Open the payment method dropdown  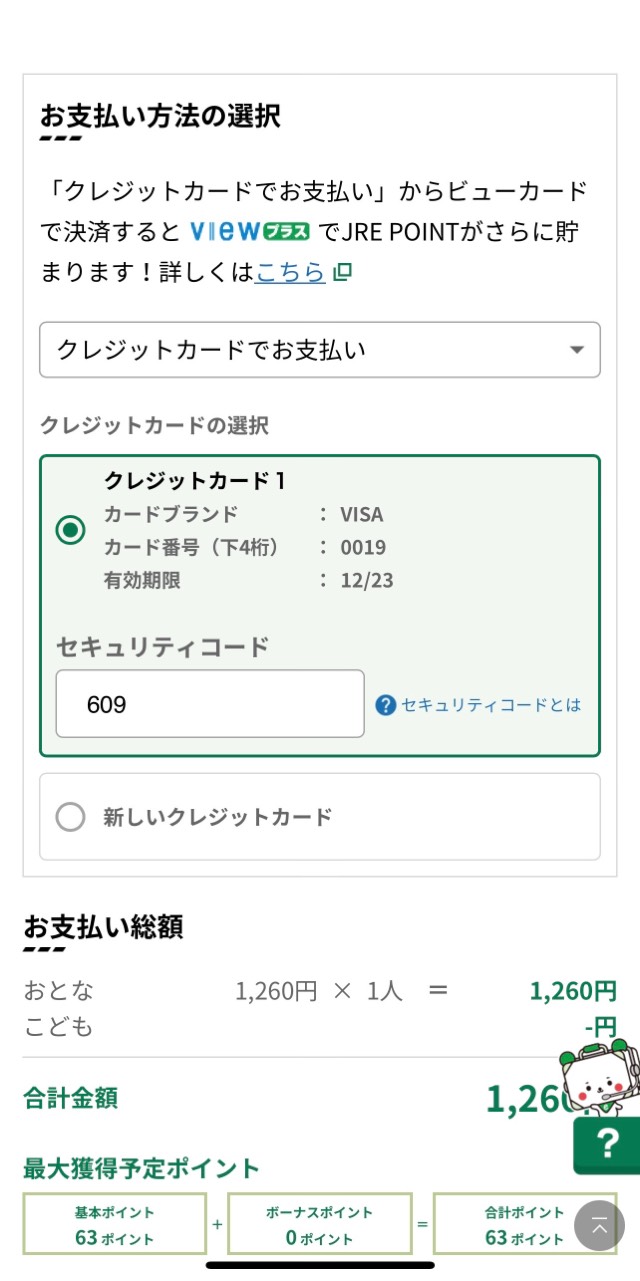pos(320,350)
